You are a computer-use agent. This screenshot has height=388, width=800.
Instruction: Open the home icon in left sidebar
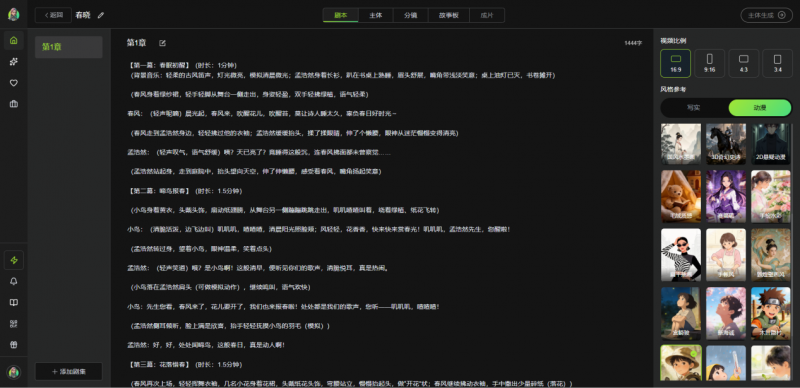[x=14, y=40]
